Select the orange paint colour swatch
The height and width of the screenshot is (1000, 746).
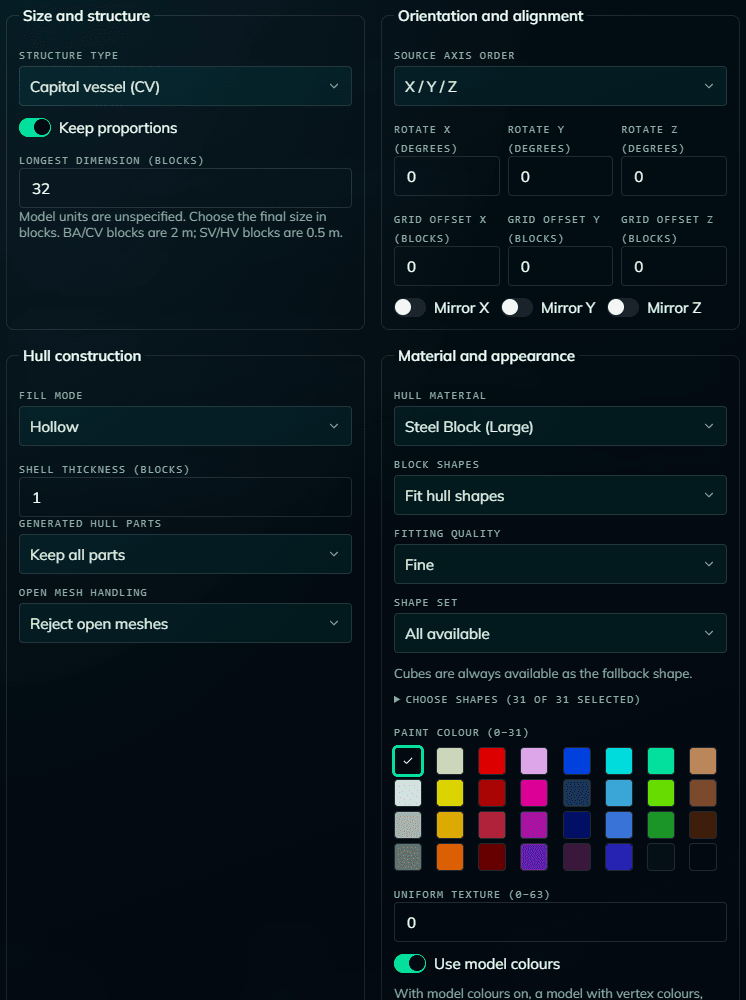coord(450,857)
